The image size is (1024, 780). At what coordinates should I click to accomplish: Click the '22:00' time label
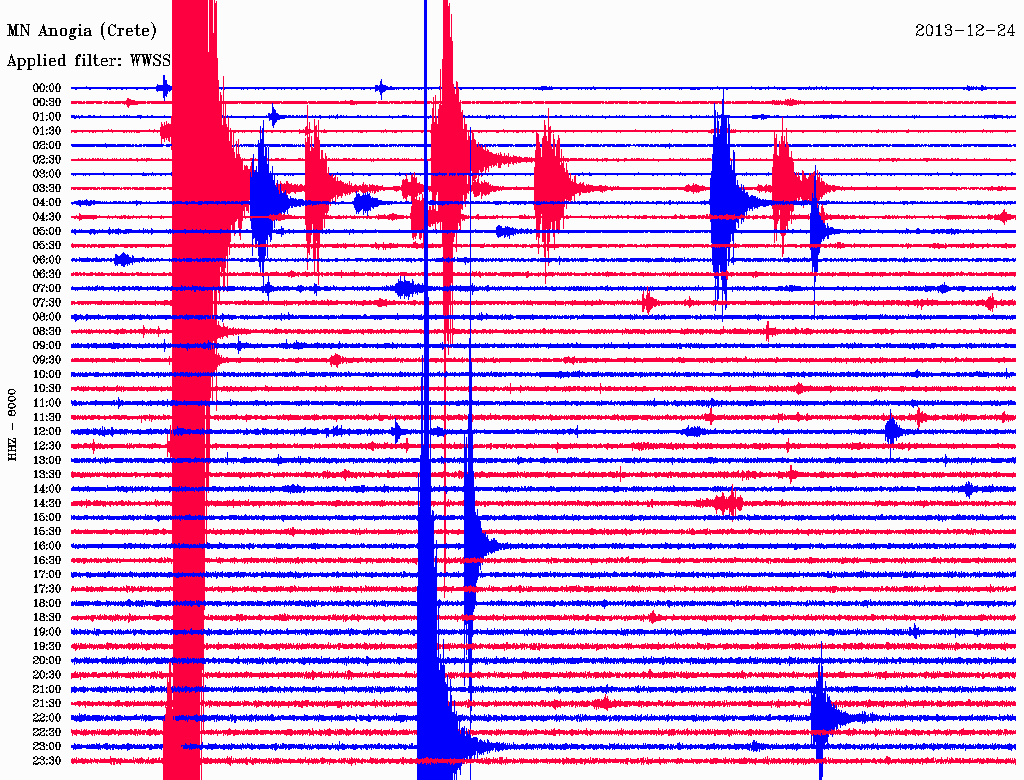47,717
